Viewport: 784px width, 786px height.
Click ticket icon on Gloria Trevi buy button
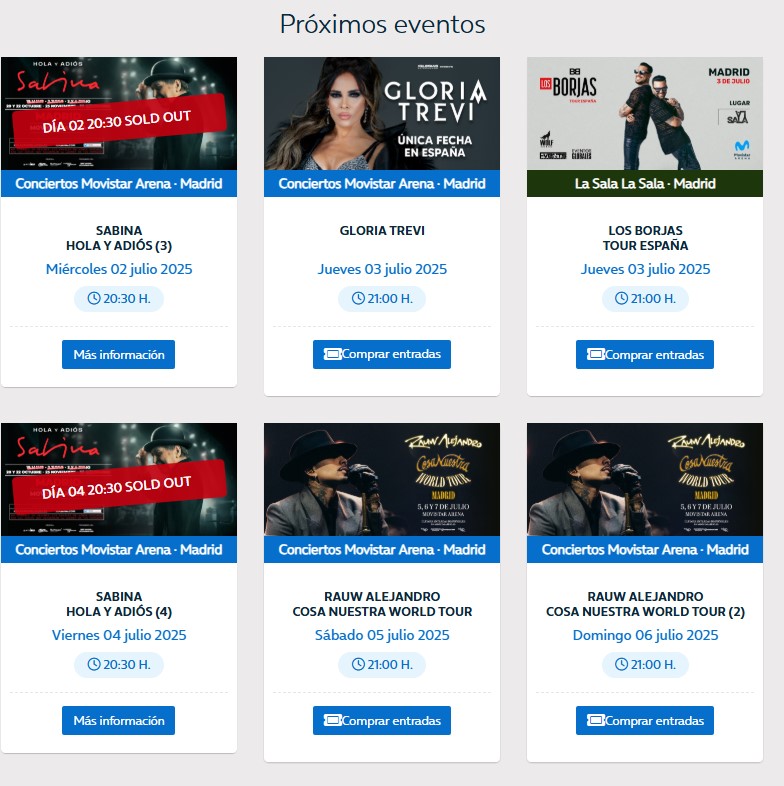[x=332, y=354]
